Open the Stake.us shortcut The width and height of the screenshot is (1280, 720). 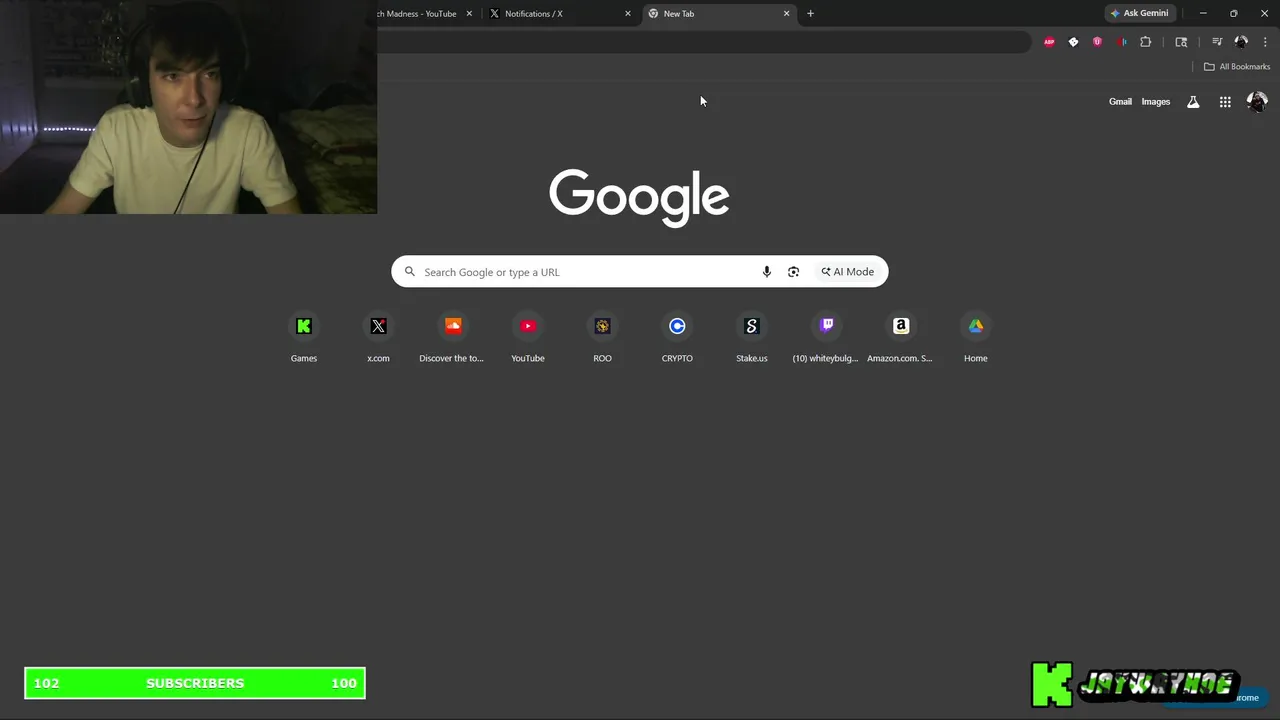point(752,337)
